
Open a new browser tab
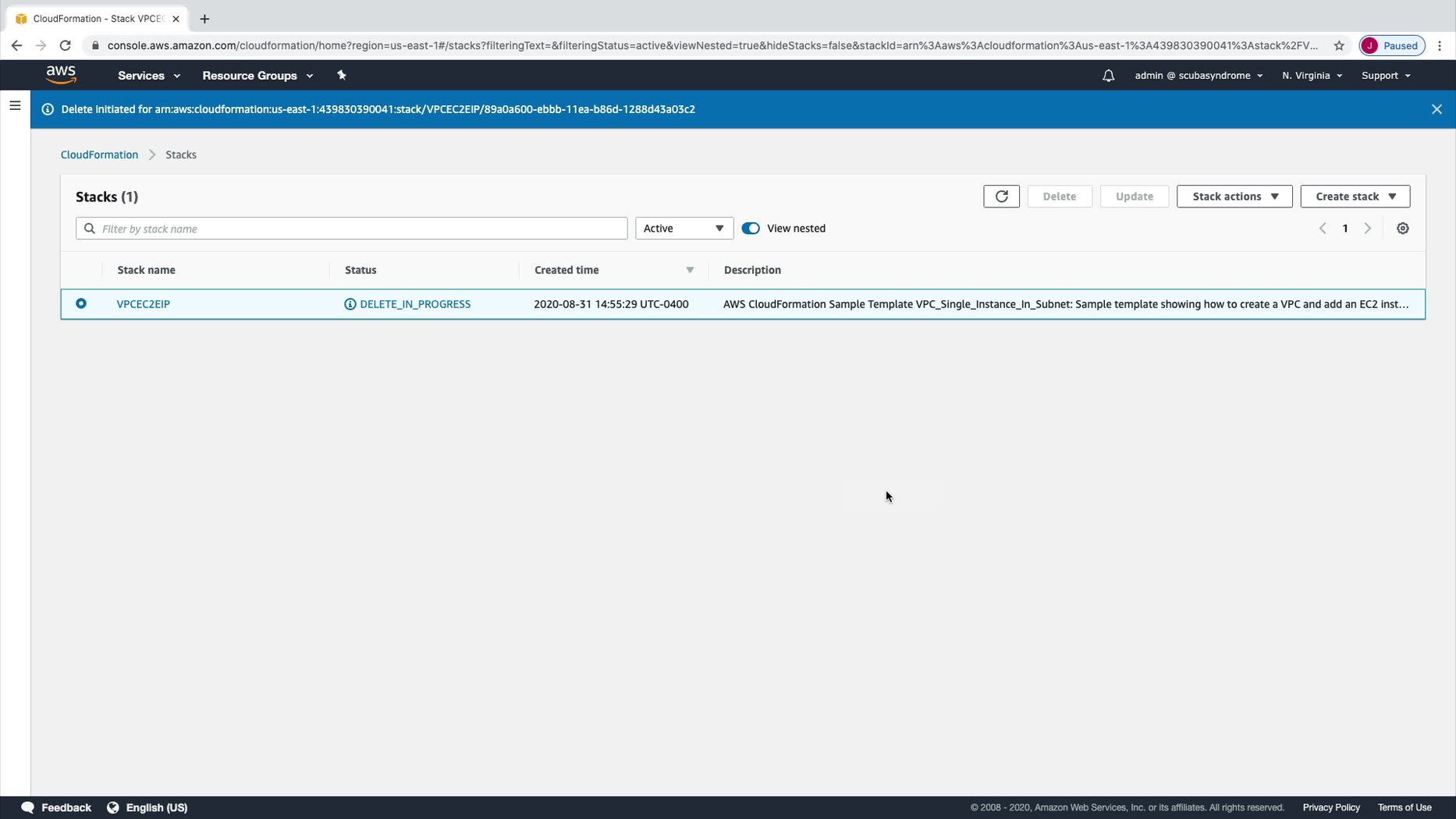click(204, 19)
